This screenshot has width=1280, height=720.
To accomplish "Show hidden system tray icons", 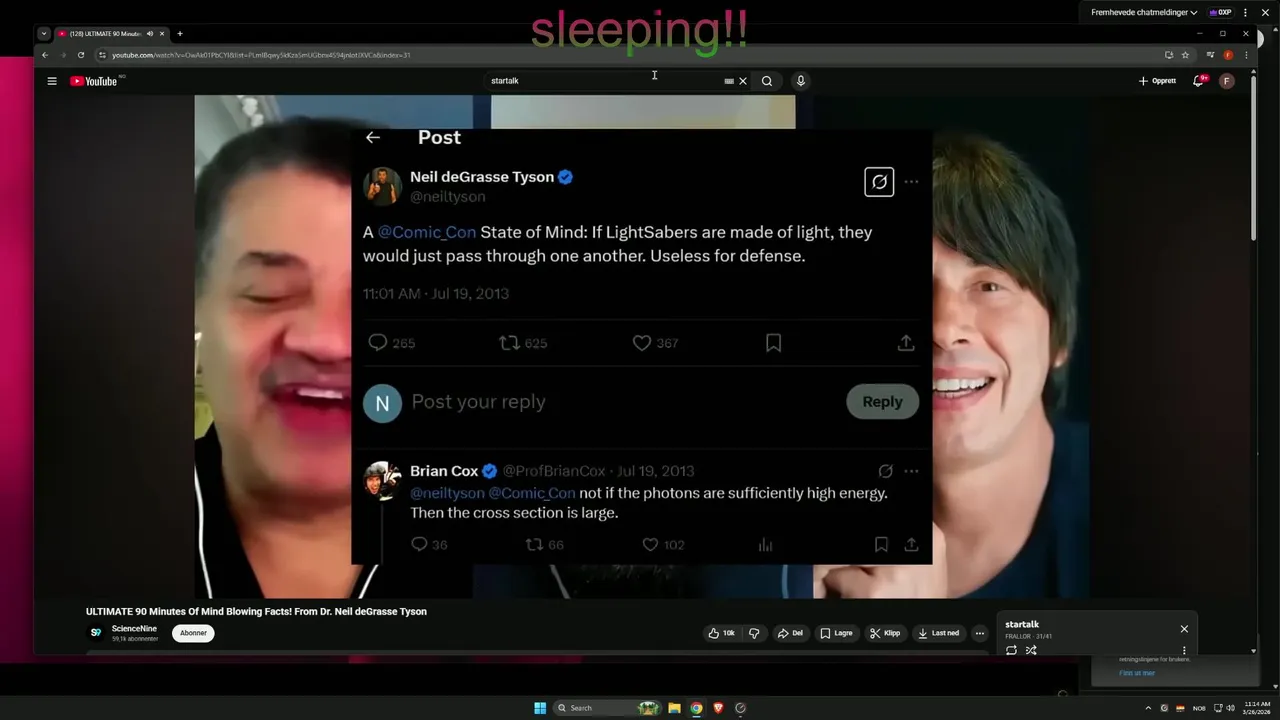I will pos(1148,708).
